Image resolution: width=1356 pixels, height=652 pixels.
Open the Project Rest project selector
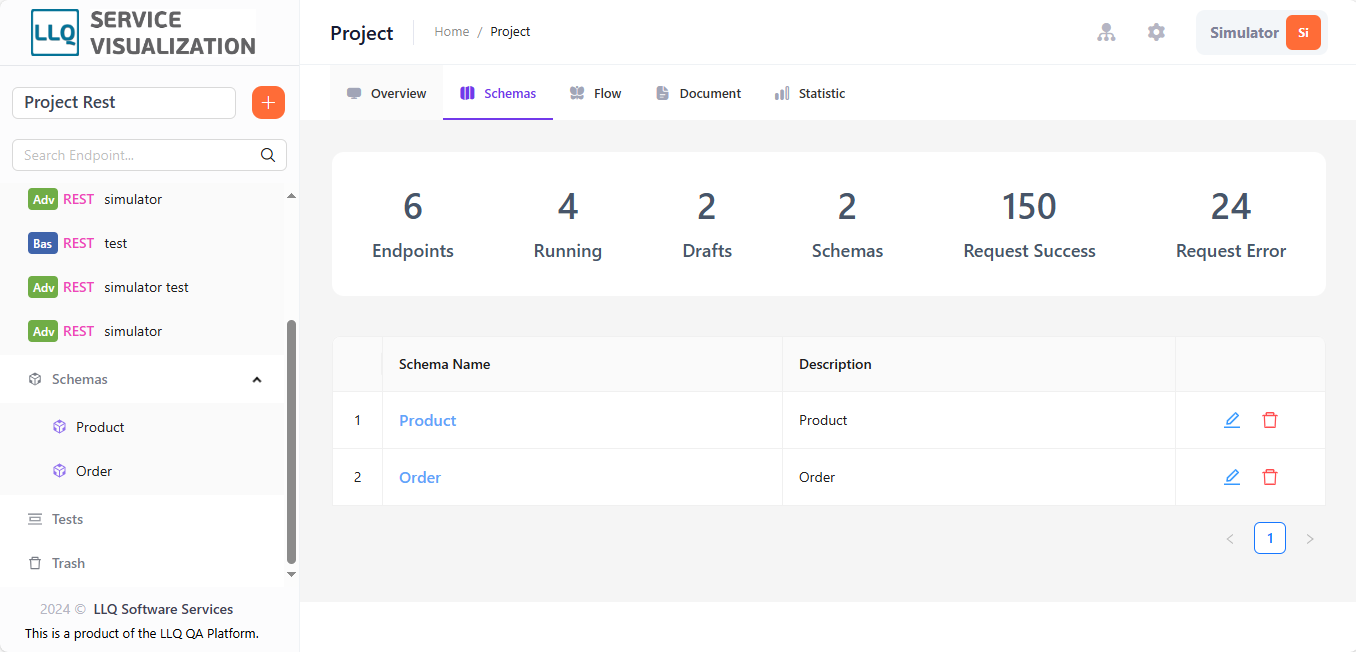124,102
